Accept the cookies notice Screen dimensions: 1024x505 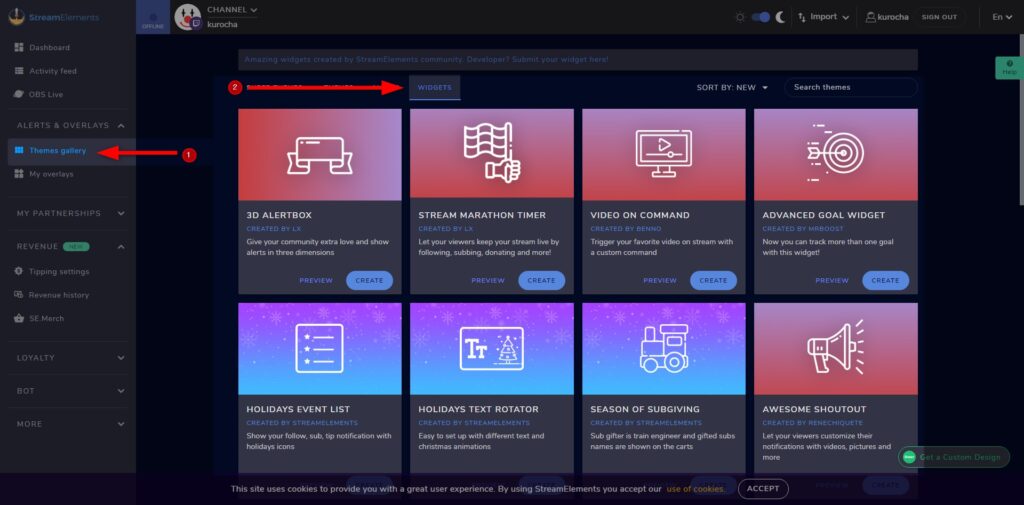(x=763, y=489)
